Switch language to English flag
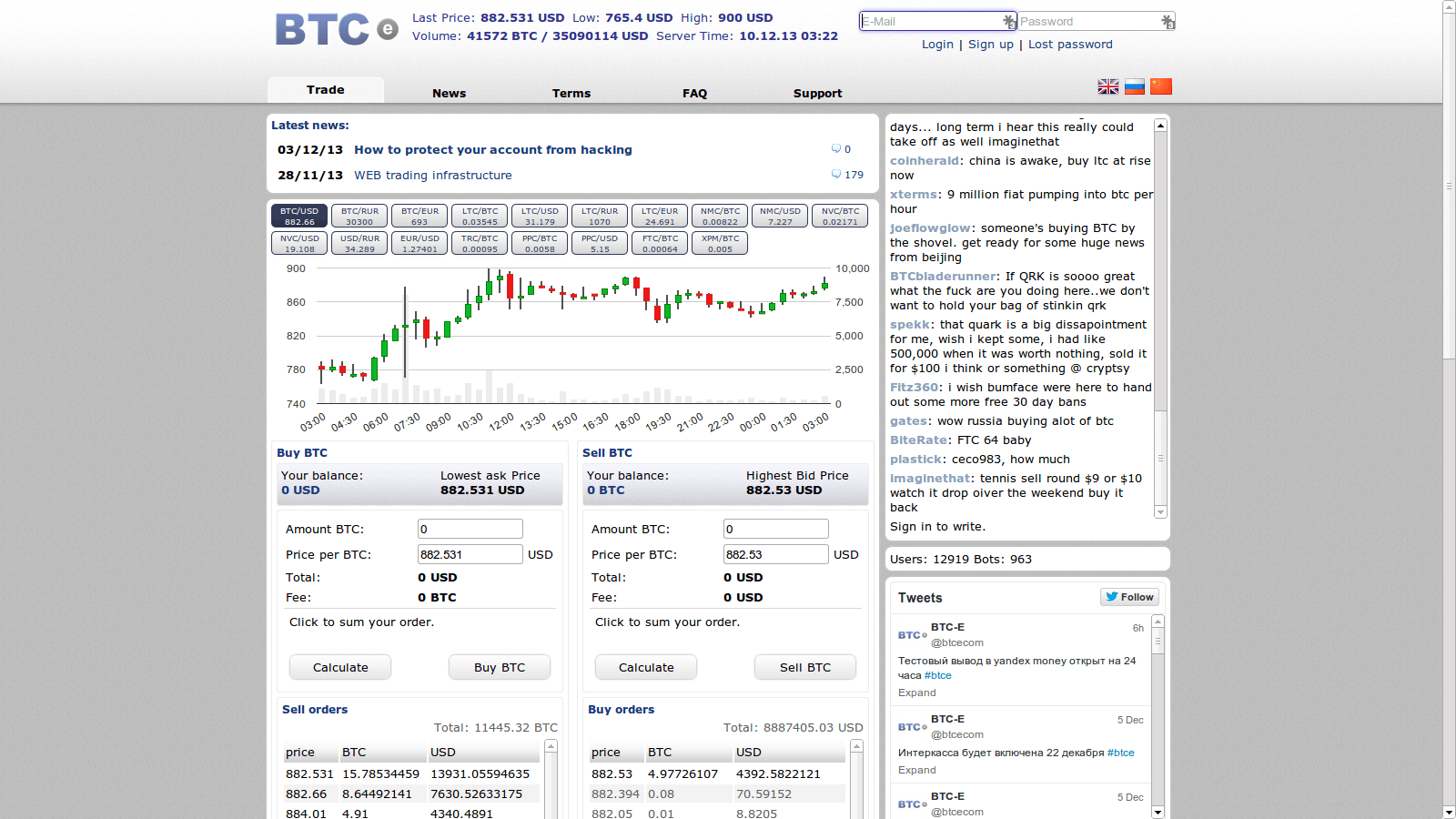1456x819 pixels. tap(1108, 86)
